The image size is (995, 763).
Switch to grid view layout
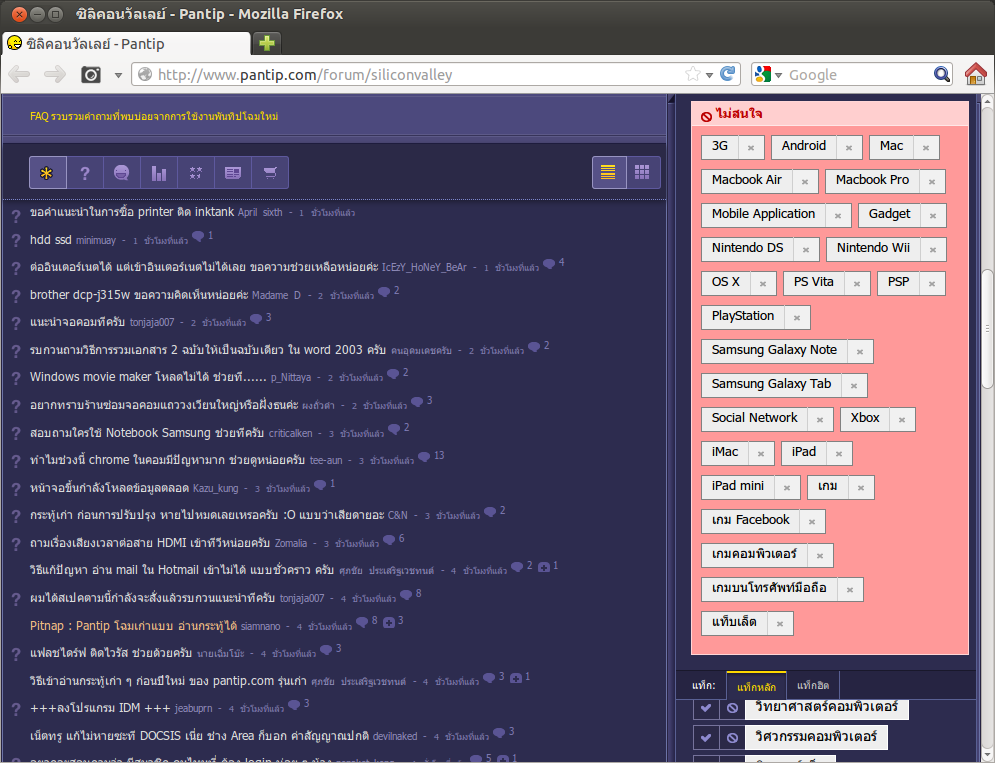point(643,172)
